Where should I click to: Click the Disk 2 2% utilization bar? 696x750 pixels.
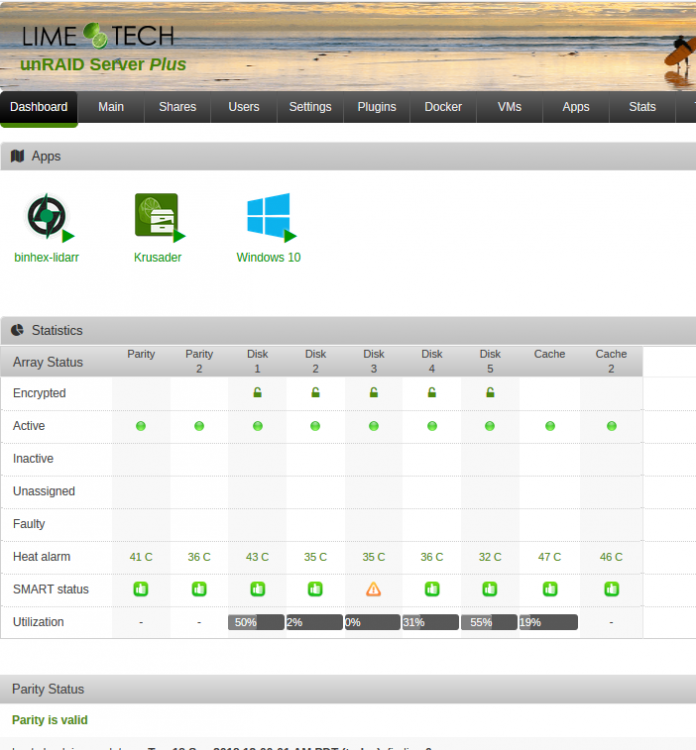pos(314,622)
